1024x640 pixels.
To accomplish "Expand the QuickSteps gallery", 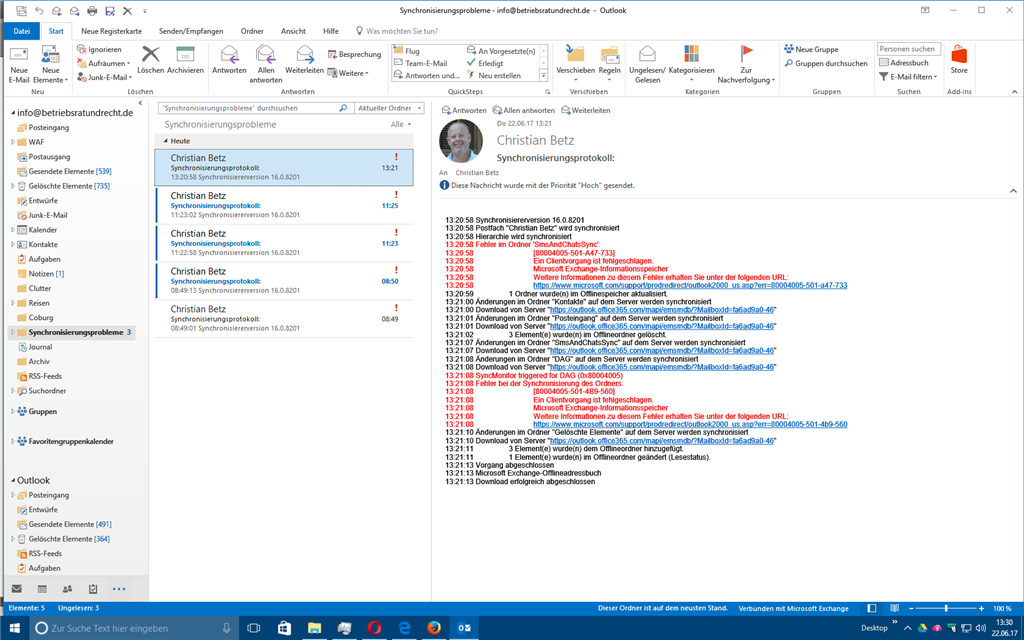I will click(543, 76).
